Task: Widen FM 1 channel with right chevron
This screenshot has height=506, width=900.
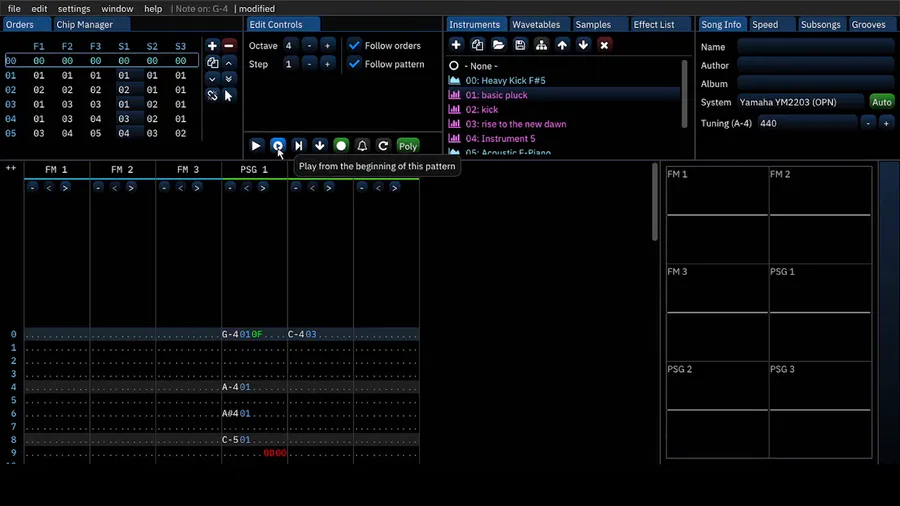Action: 65,188
